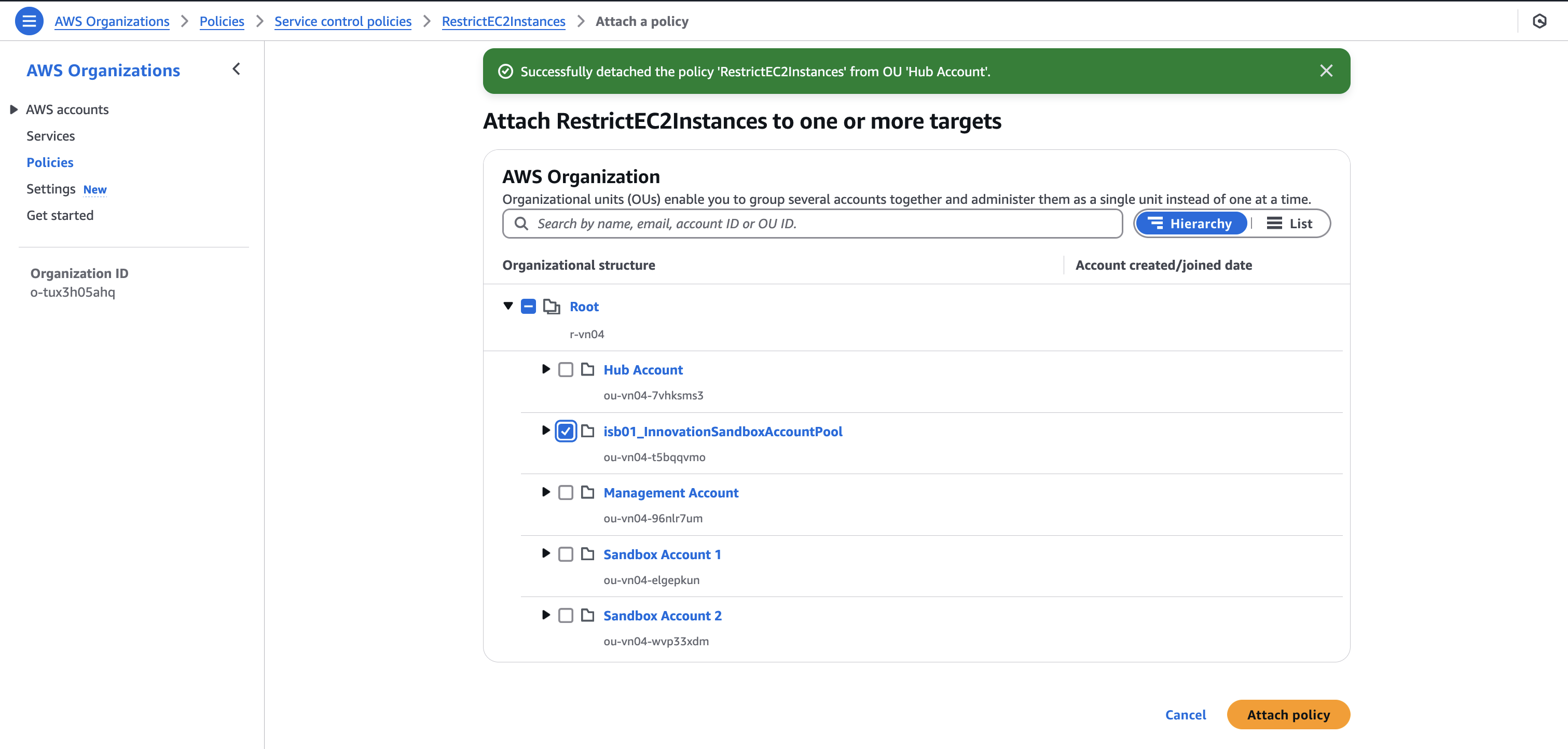The image size is (1568, 749).
Task: Expand the Sandbox Account 1 OU
Action: (x=546, y=553)
